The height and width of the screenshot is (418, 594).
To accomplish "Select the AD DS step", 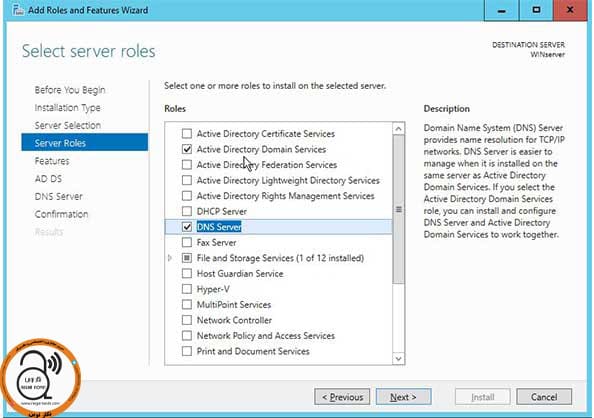I will 48,179.
